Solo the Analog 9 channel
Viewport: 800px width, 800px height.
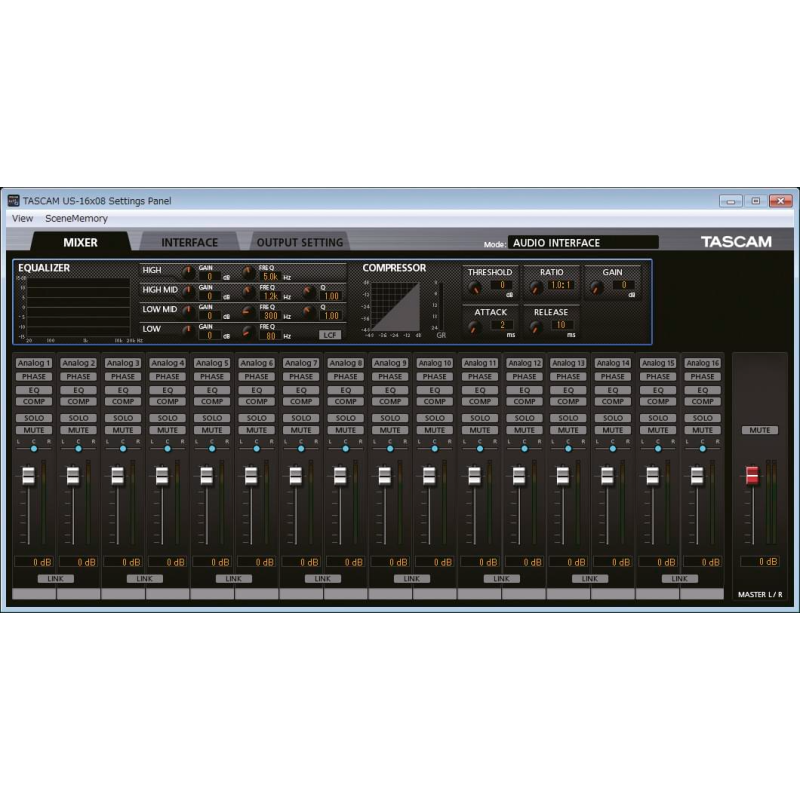(390, 418)
